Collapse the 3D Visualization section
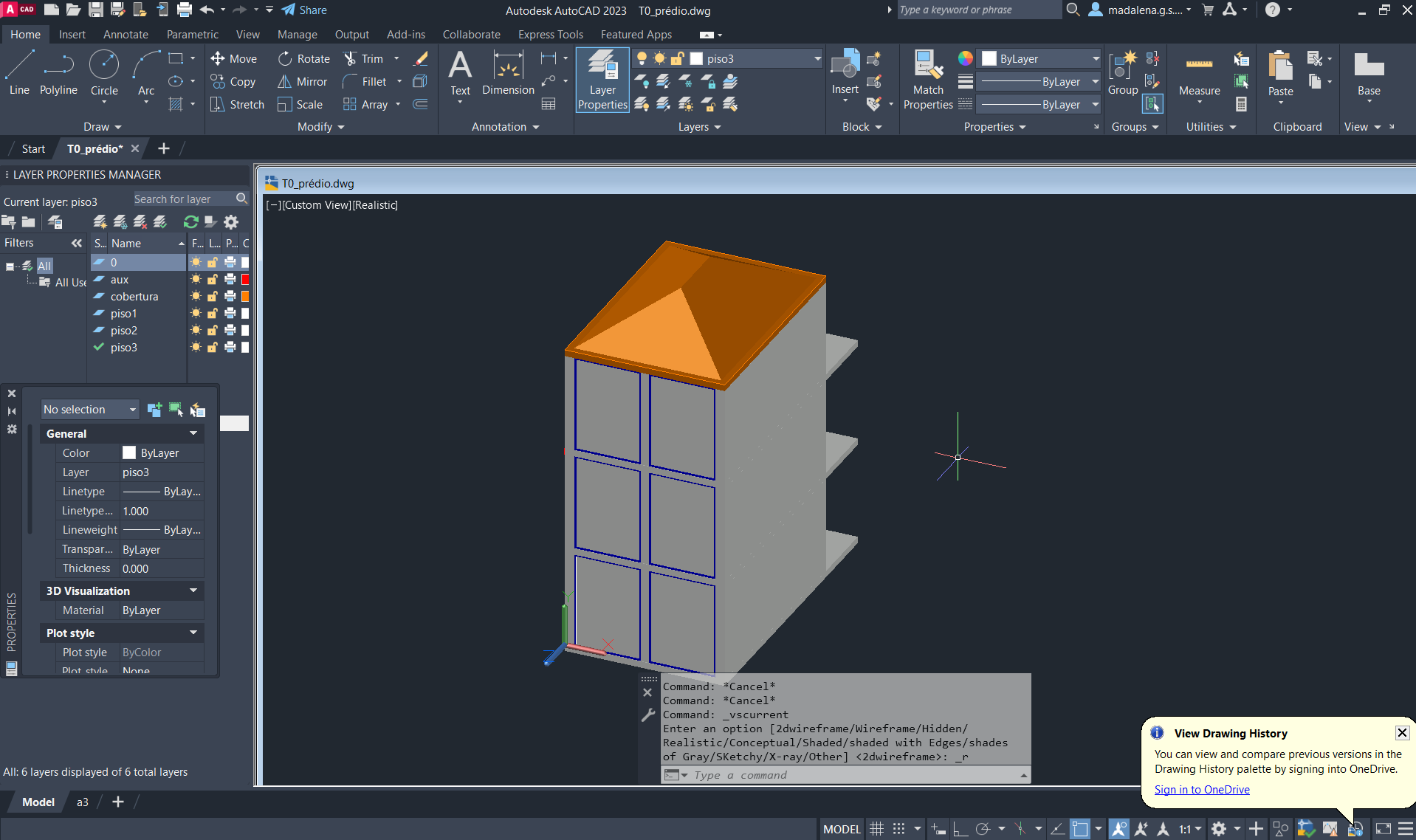This screenshot has width=1416, height=840. click(193, 591)
